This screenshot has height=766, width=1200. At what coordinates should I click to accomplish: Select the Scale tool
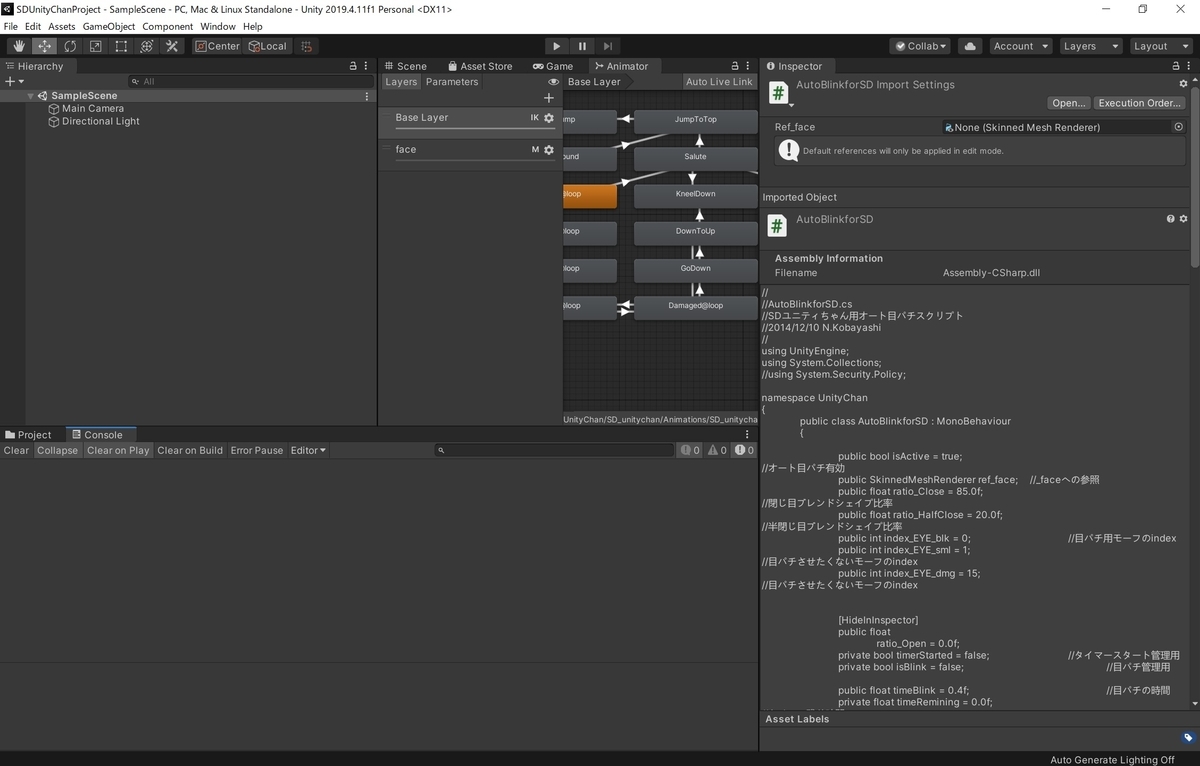95,46
